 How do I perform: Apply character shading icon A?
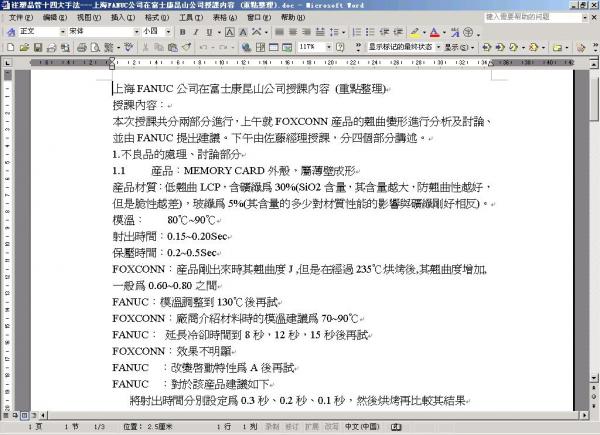pos(243,32)
